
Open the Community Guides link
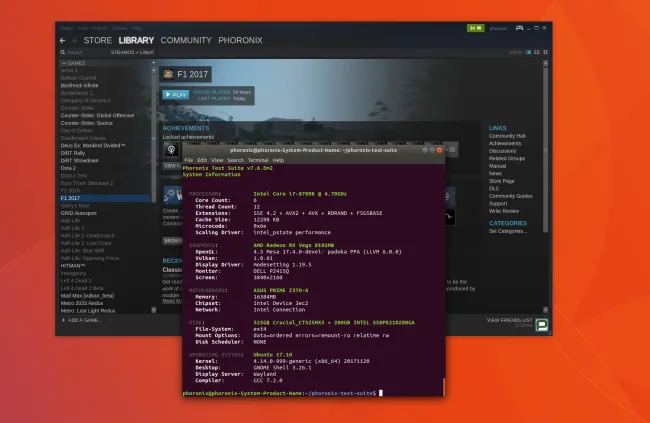click(x=510, y=196)
